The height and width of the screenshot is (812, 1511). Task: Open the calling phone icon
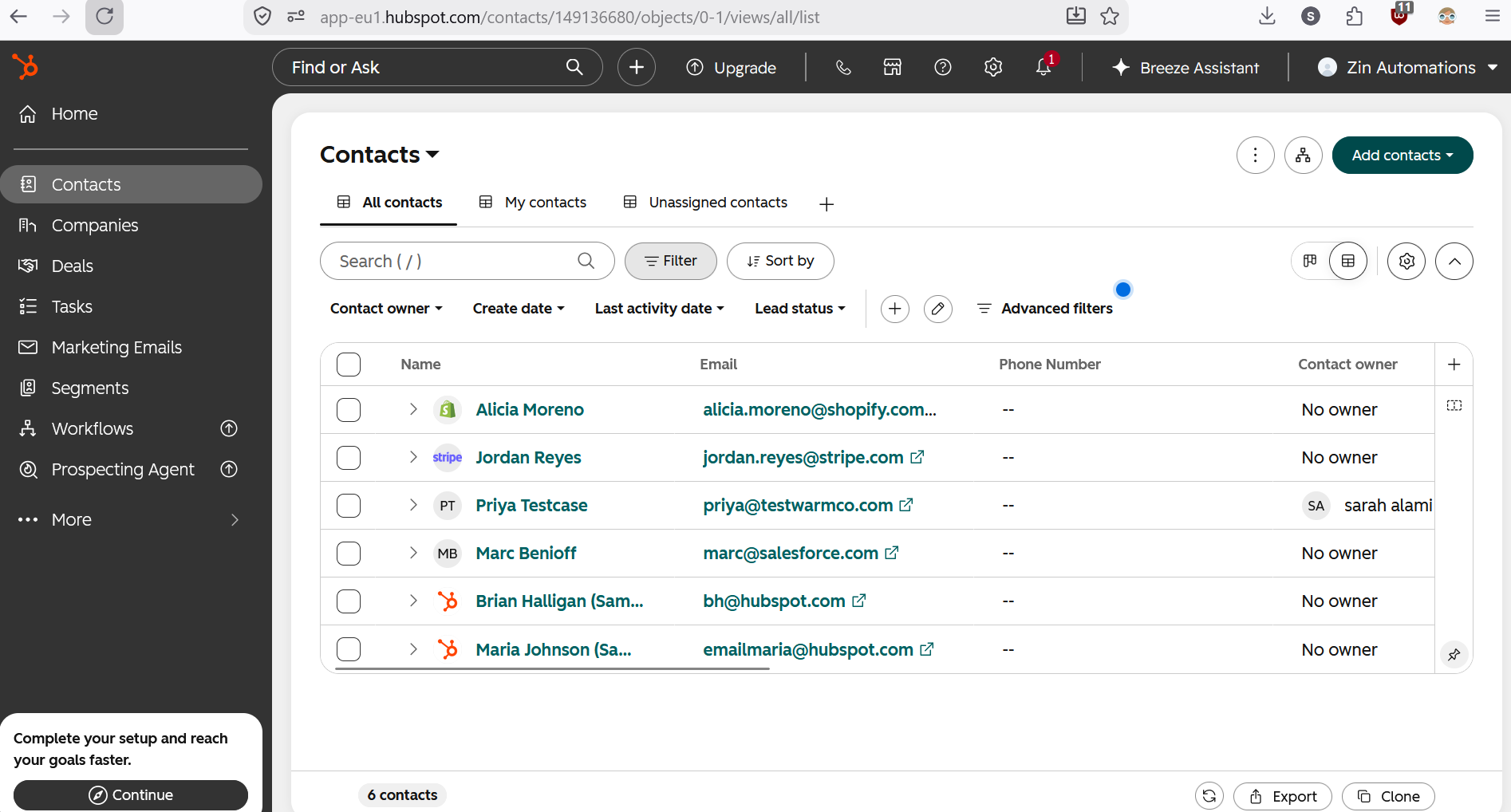click(x=843, y=68)
